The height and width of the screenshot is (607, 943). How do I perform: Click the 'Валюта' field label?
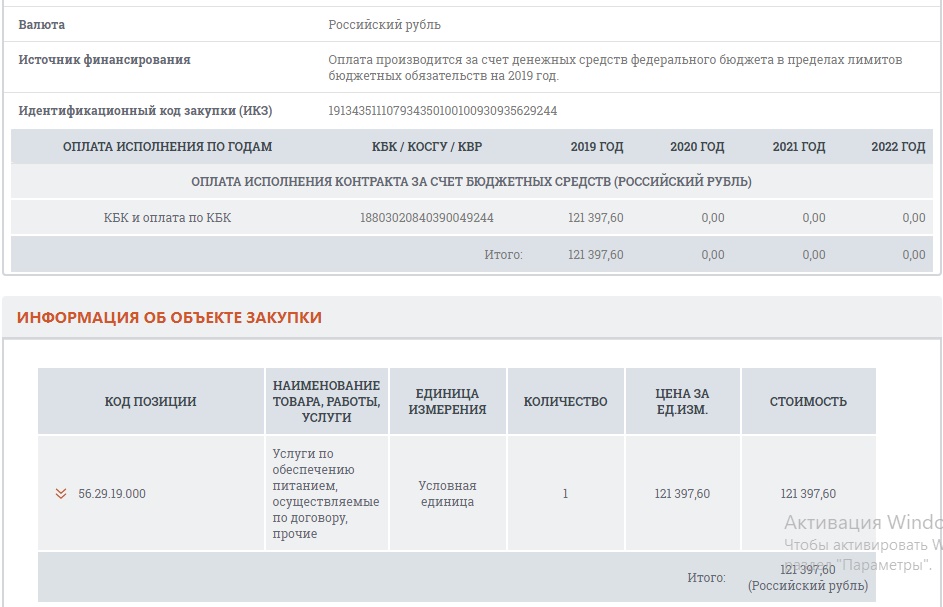(41, 25)
